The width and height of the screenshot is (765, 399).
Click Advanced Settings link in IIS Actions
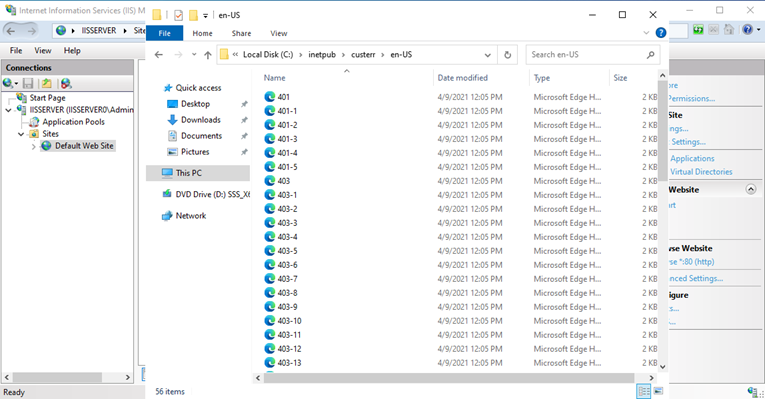(x=696, y=279)
